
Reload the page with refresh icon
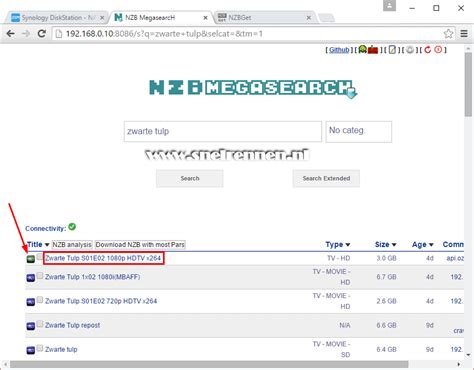click(x=42, y=34)
